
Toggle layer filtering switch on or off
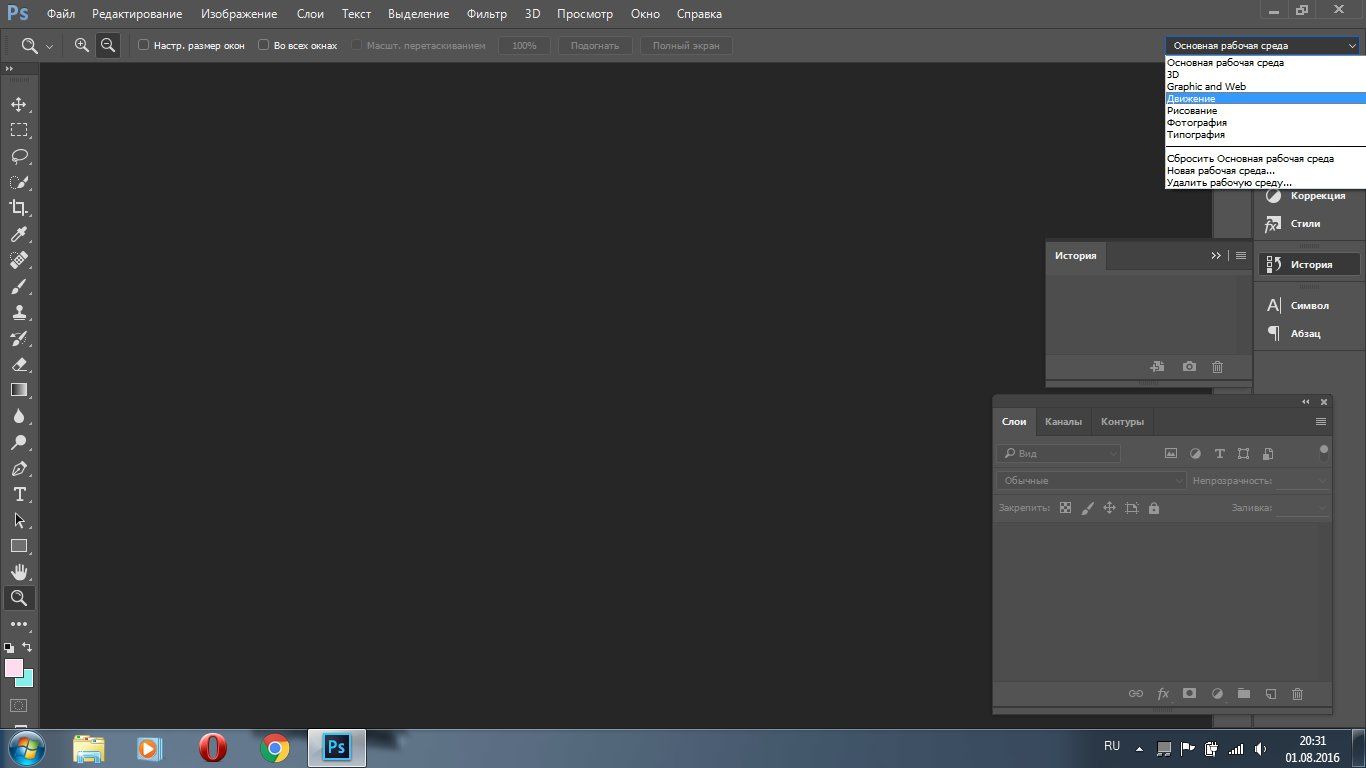1324,451
